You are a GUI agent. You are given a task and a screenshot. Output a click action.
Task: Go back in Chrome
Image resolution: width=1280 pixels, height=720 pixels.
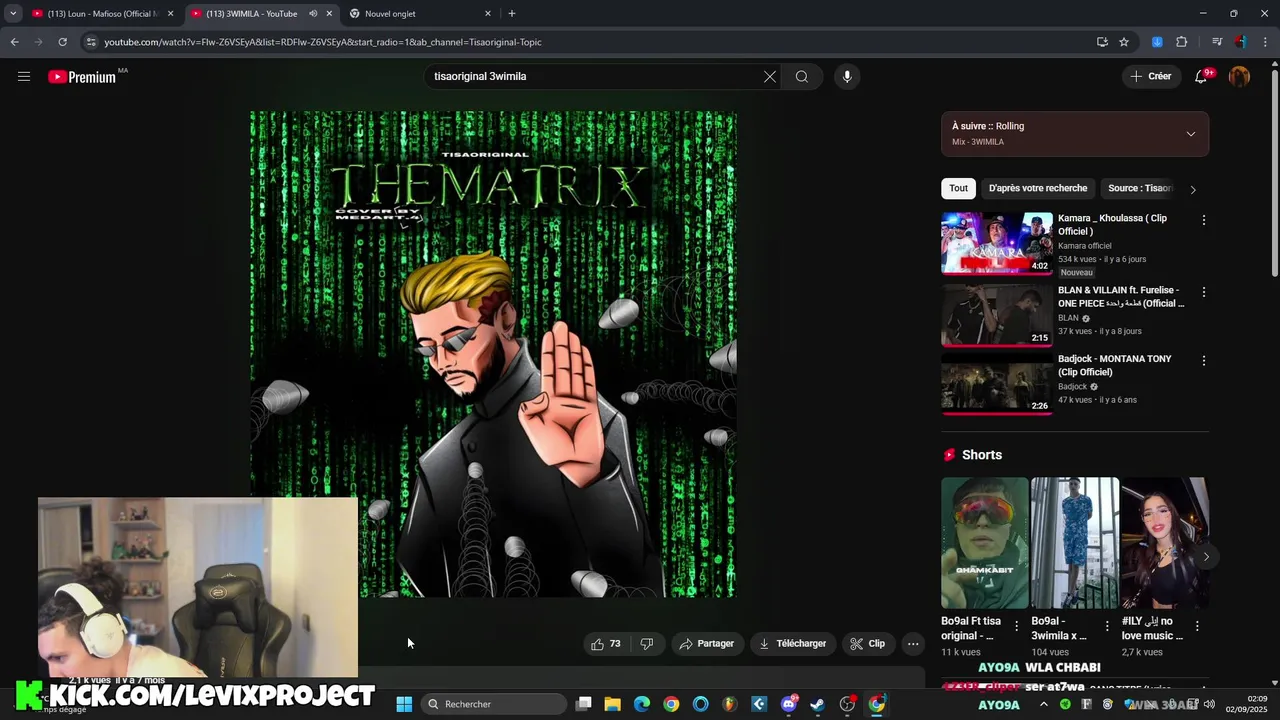pyautogui.click(x=14, y=42)
